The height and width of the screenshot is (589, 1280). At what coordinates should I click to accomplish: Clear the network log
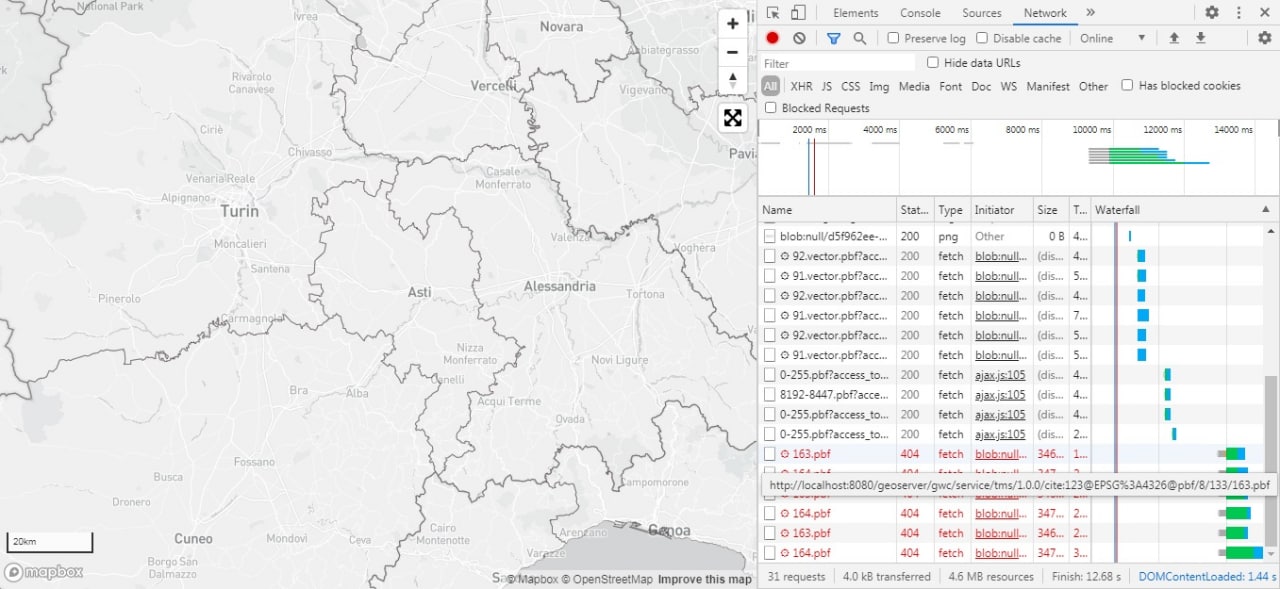(799, 38)
